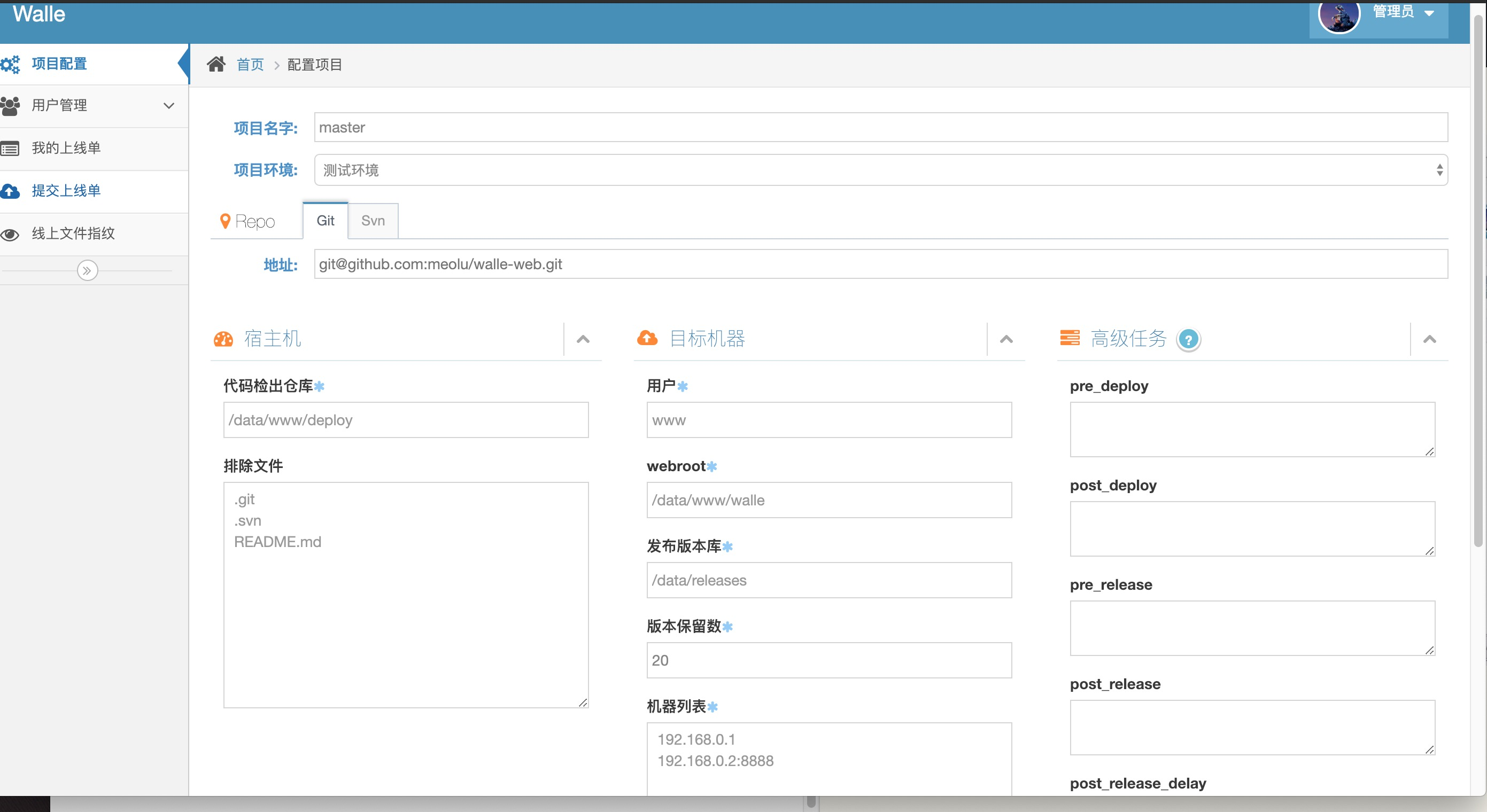Click the home icon in breadcrumb
This screenshot has width=1487, height=812.
click(x=216, y=64)
